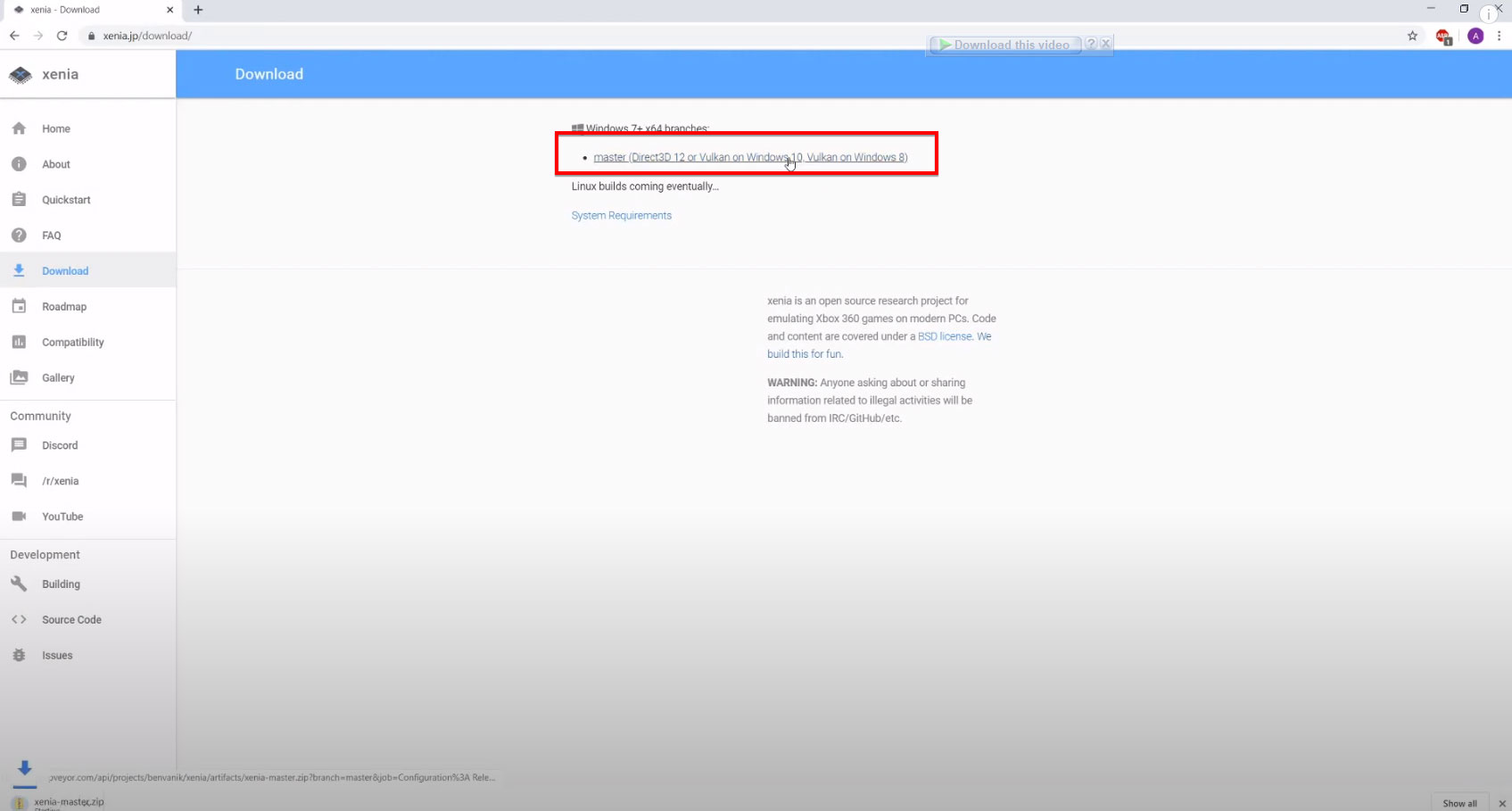The width and height of the screenshot is (1512, 811).
Task: Click the Download arrow icon in sidebar
Action: pyautogui.click(x=19, y=270)
